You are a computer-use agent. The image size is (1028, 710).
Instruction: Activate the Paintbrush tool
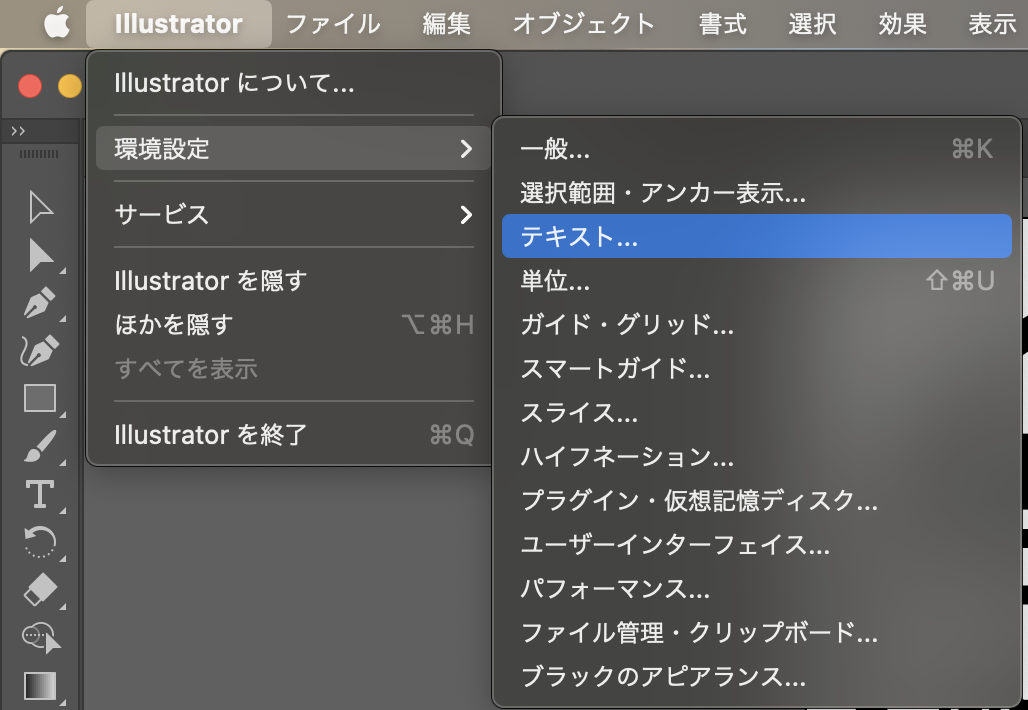40,446
